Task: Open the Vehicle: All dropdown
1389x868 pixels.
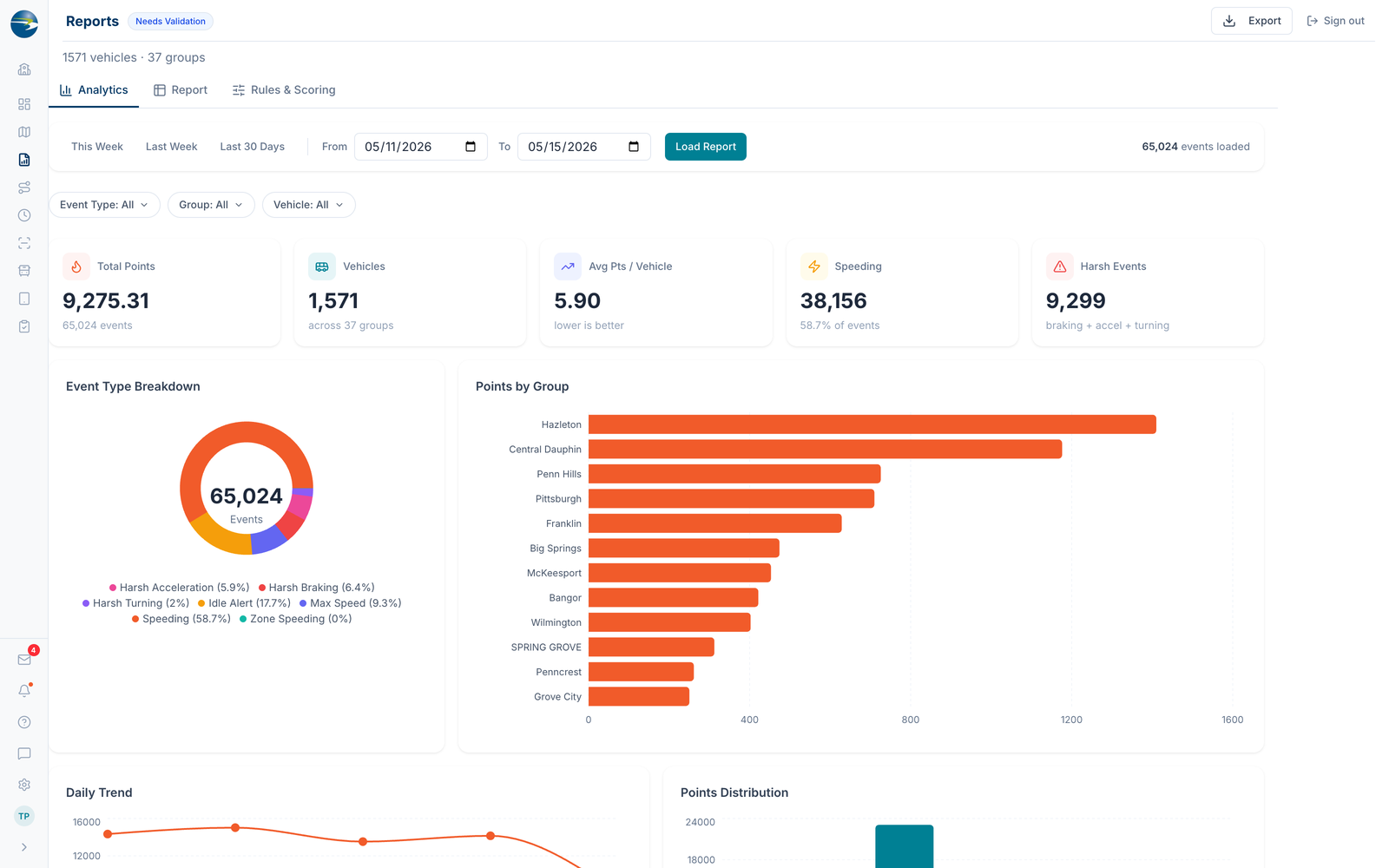Action: [309, 205]
